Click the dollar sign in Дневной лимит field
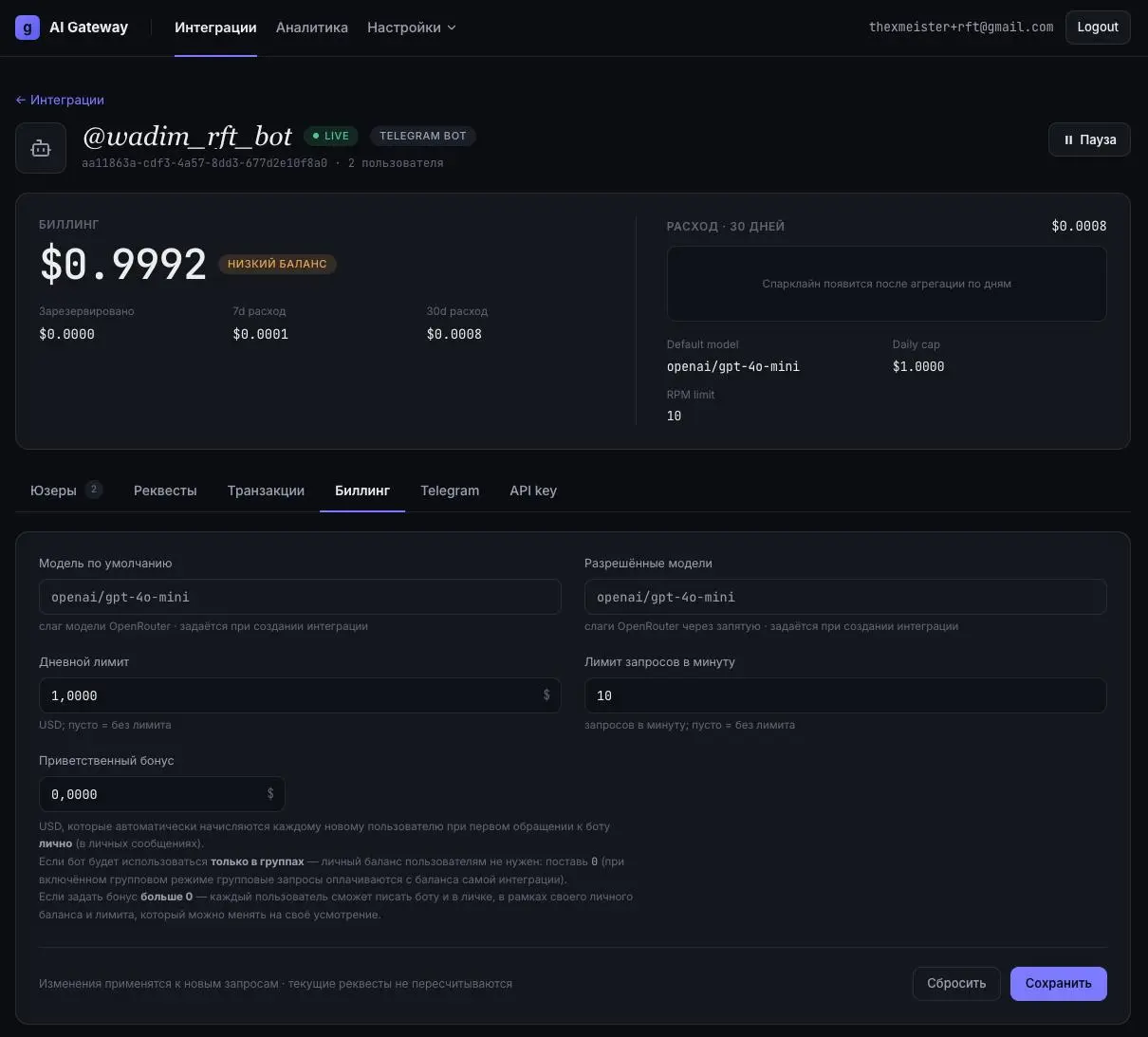 coord(546,695)
